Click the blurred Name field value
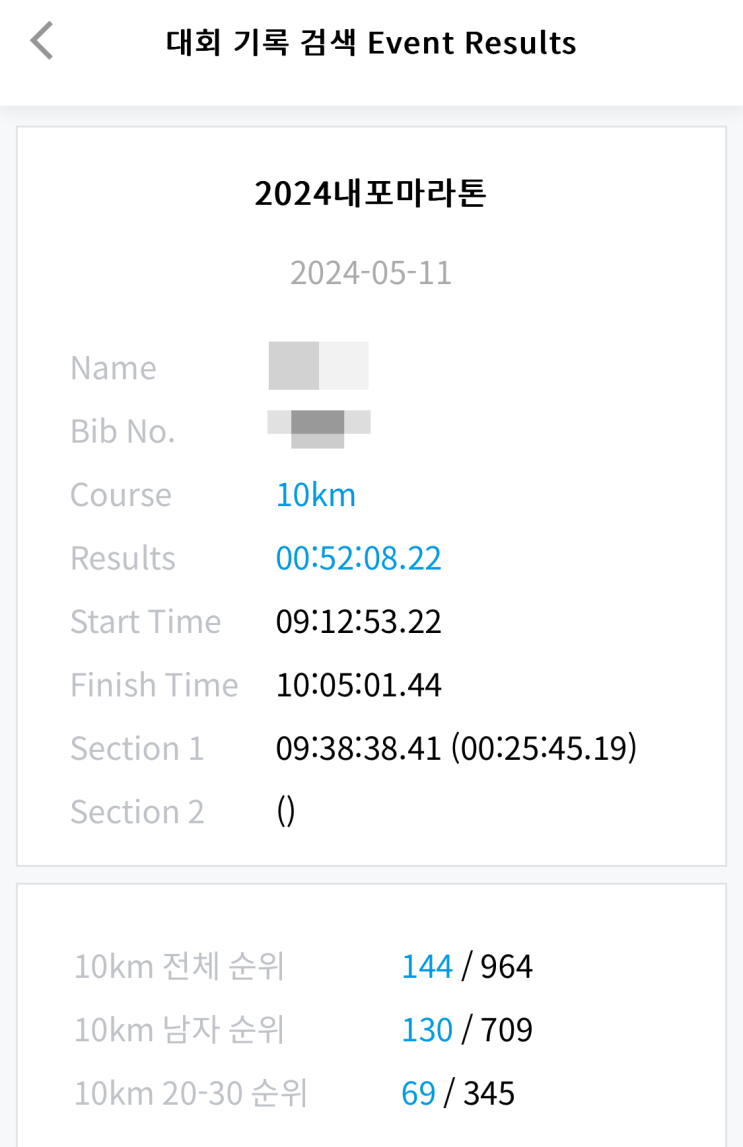Screen dimensions: 743x1147 point(319,366)
